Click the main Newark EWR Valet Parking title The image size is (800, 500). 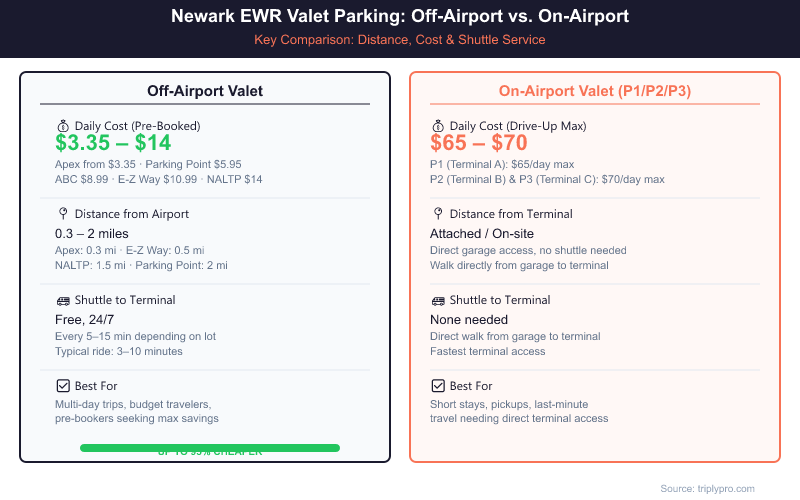(x=400, y=17)
